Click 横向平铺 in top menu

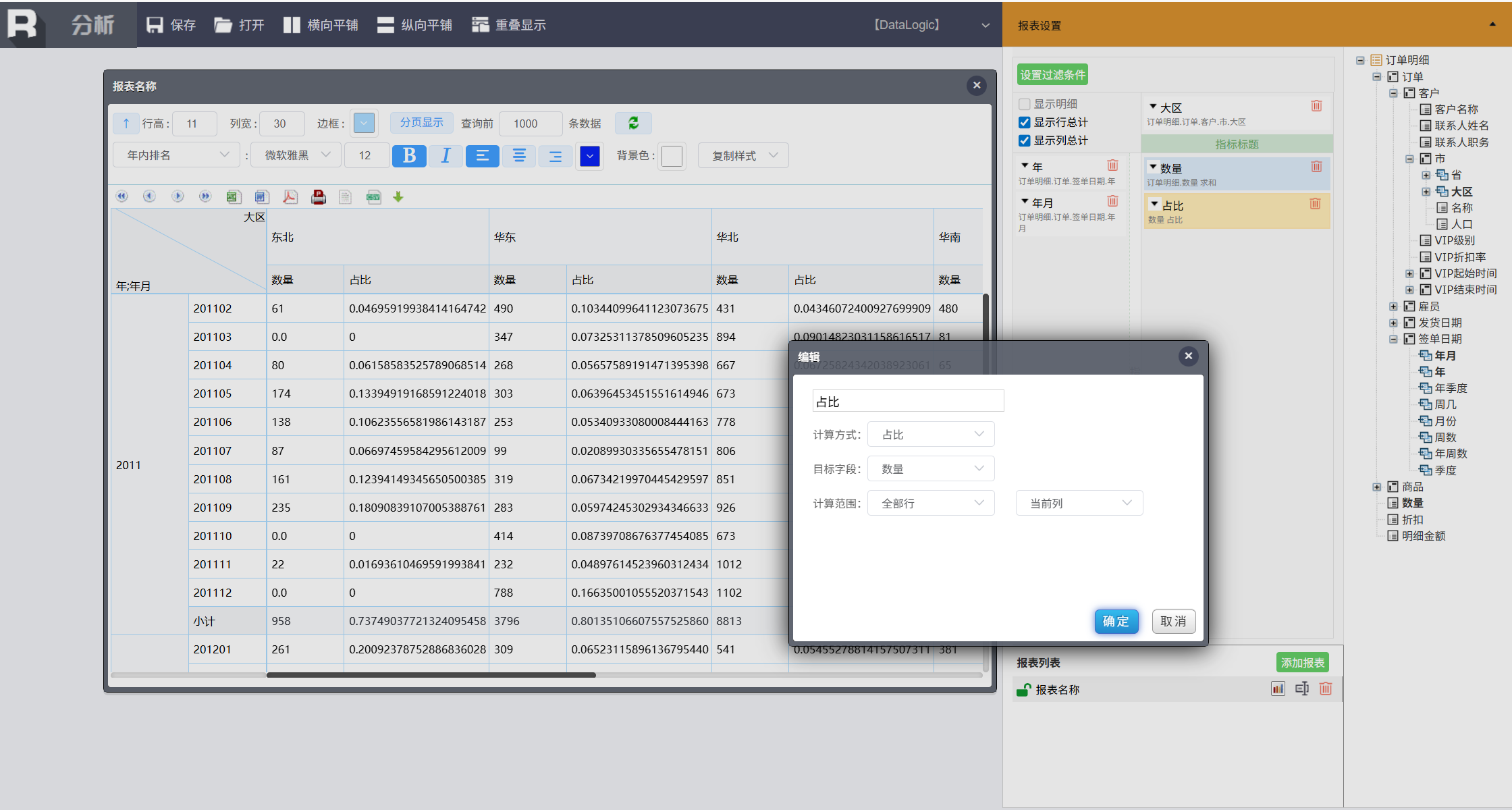pos(321,25)
